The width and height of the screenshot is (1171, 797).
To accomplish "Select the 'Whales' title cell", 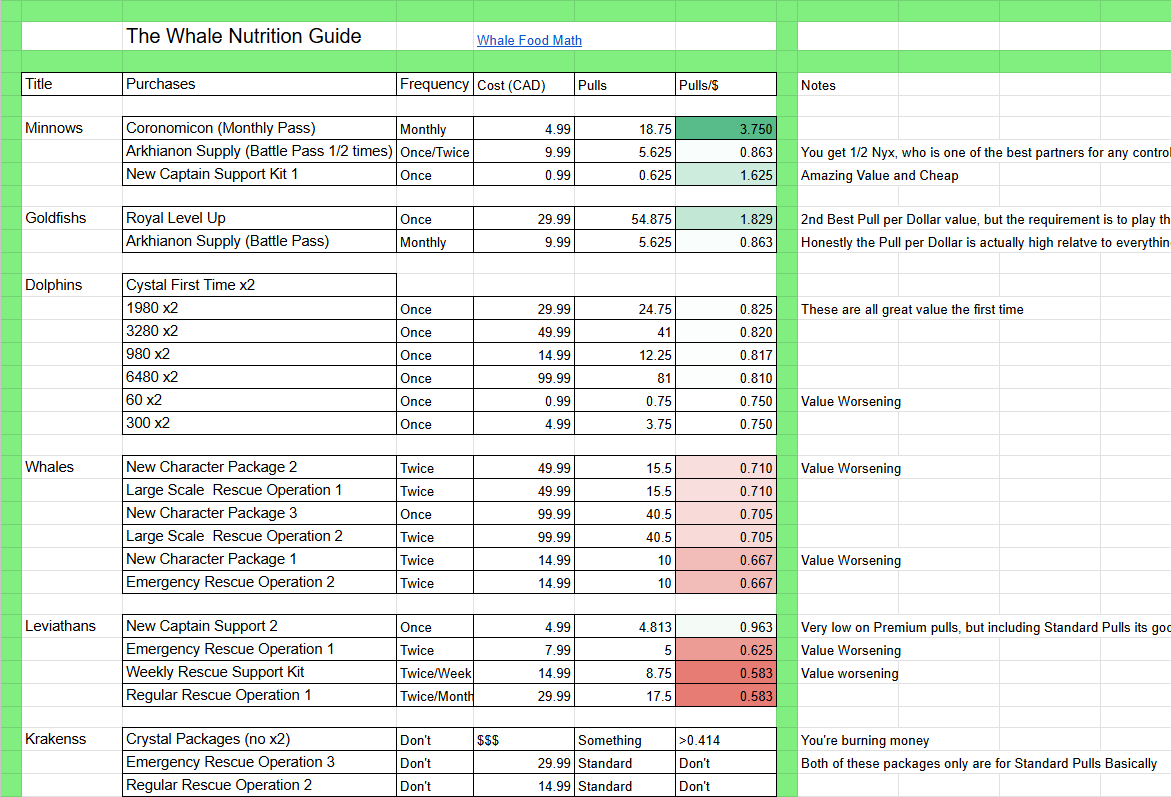I will pyautogui.click(x=72, y=468).
